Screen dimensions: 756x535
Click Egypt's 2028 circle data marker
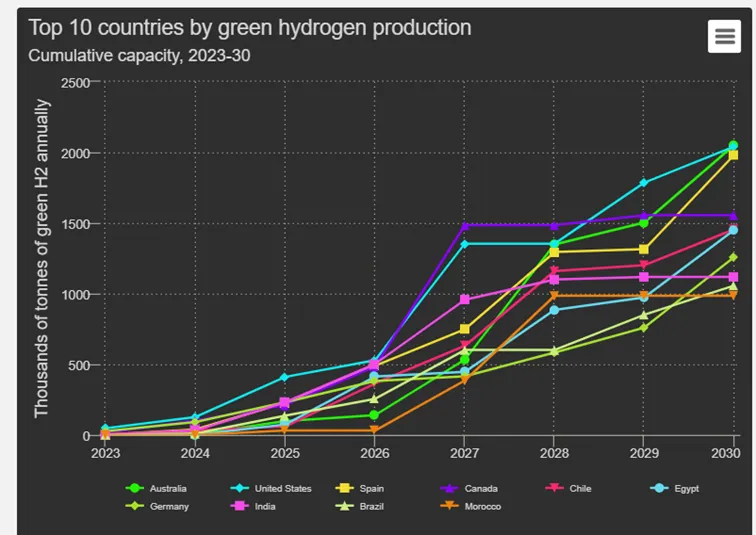coord(554,310)
